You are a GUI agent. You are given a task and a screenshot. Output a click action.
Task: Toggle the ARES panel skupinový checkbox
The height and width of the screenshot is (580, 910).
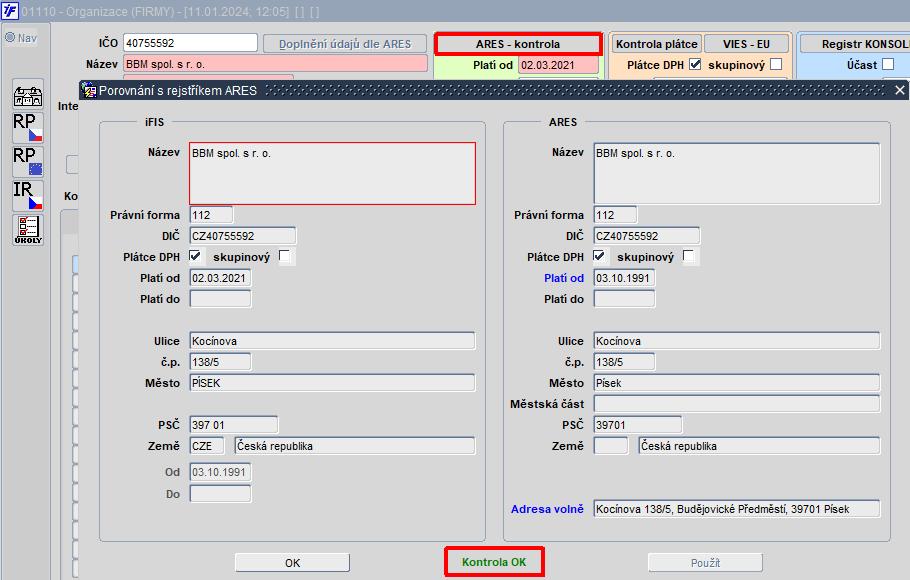pos(688,256)
